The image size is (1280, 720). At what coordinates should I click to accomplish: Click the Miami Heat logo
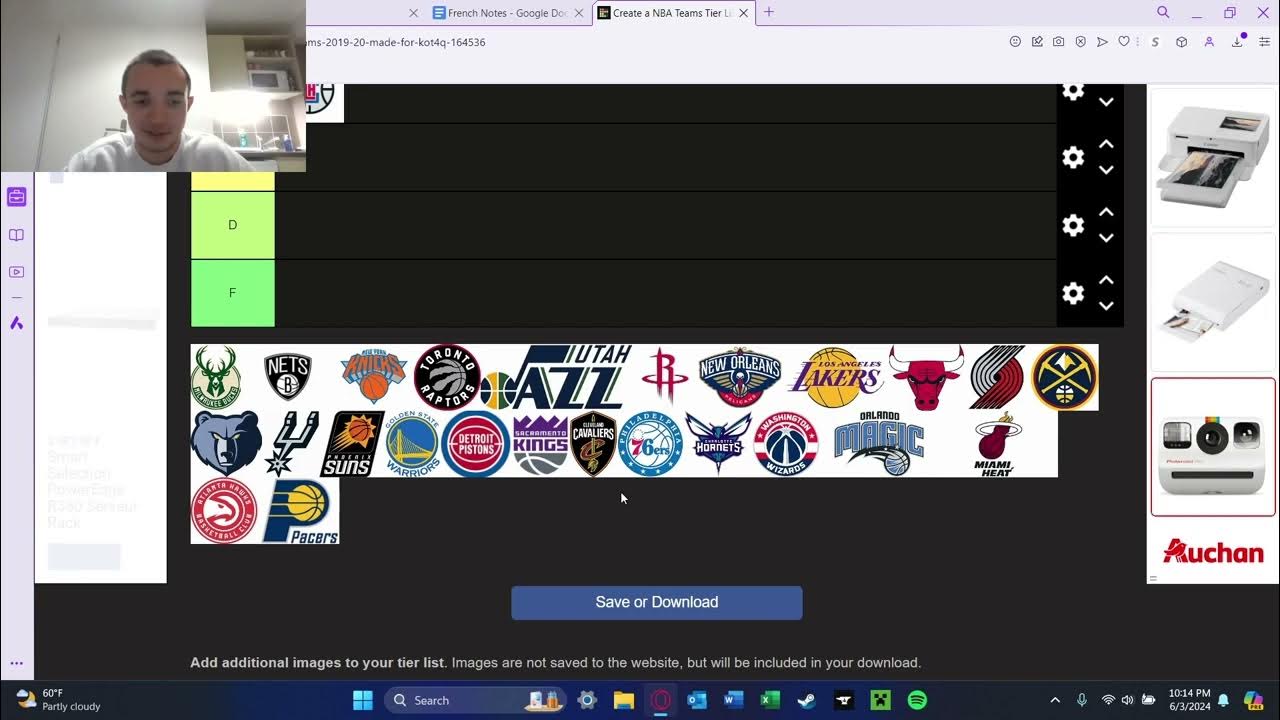pyautogui.click(x=997, y=443)
